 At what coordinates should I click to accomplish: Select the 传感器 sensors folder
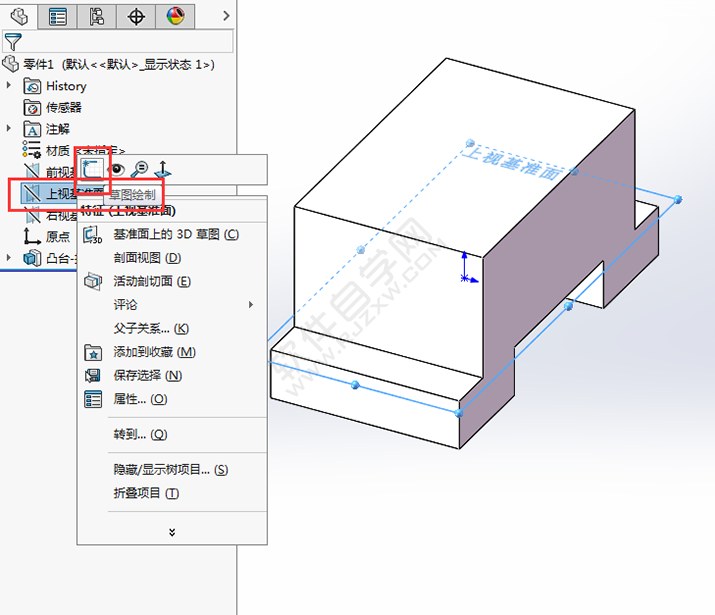pos(52,108)
